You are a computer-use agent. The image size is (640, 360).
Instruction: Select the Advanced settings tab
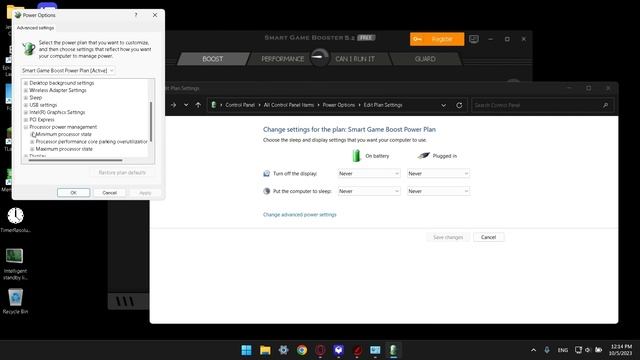(x=35, y=28)
